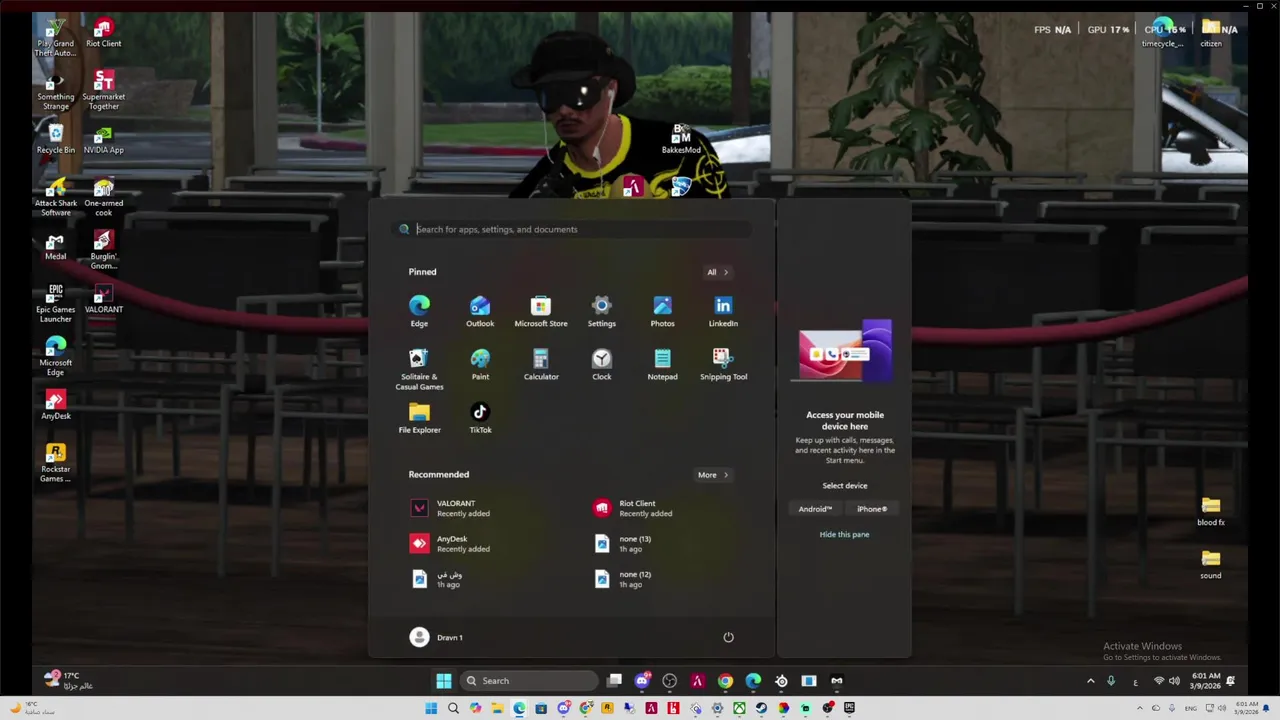Select the NVIDIA App desktop shortcut
This screenshot has height=720, width=1280.
104,139
